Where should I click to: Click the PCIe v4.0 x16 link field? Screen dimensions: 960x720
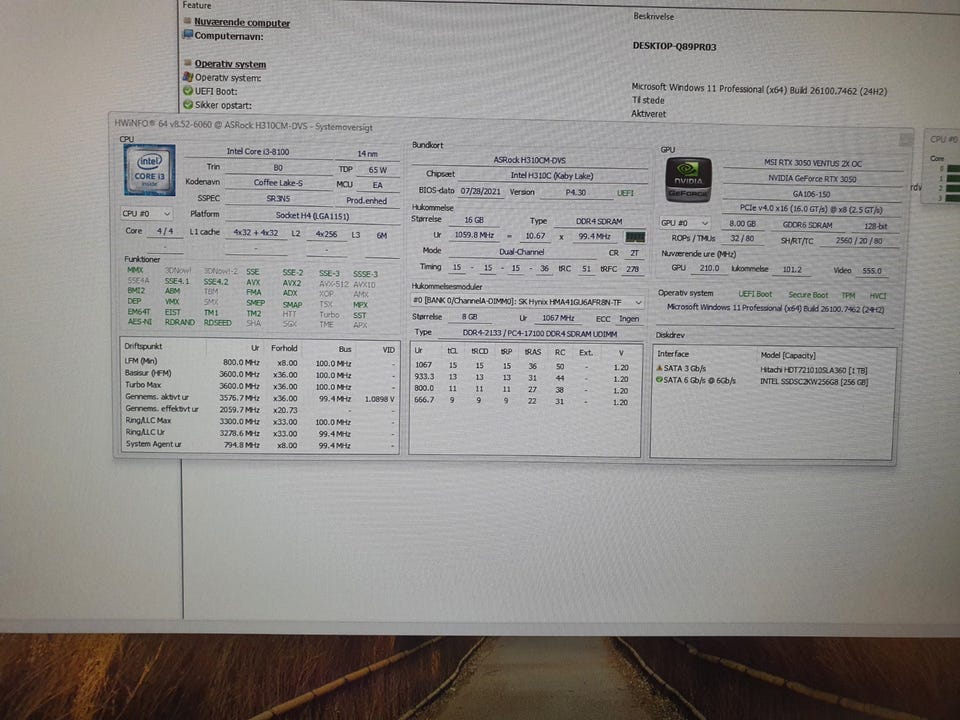tap(811, 209)
